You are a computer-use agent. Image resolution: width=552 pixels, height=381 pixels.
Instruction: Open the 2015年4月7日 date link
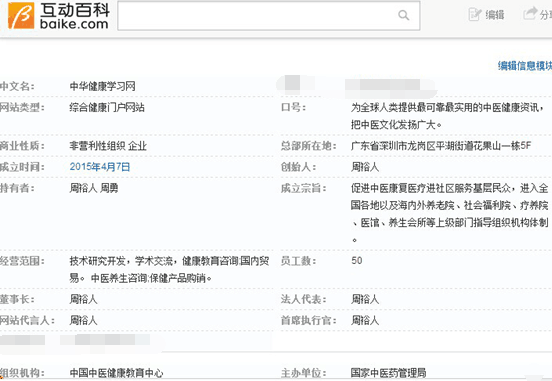pyautogui.click(x=100, y=167)
